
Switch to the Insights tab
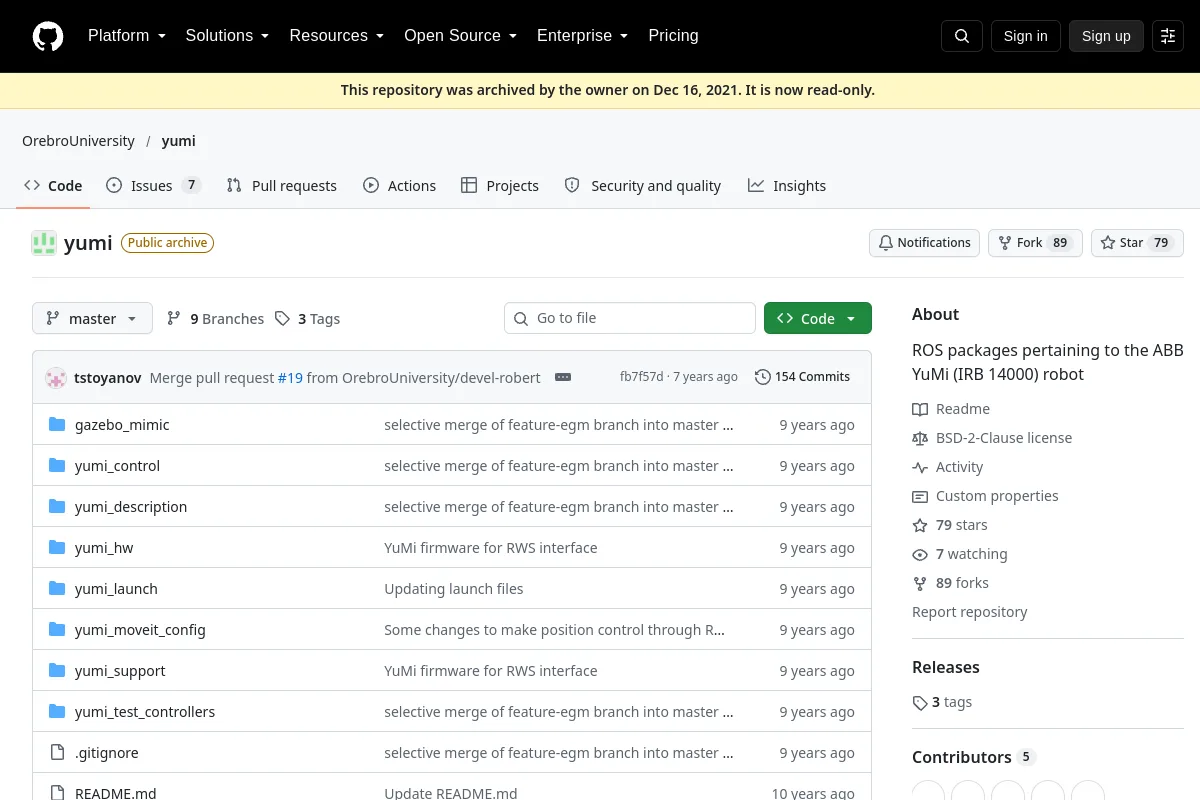787,186
